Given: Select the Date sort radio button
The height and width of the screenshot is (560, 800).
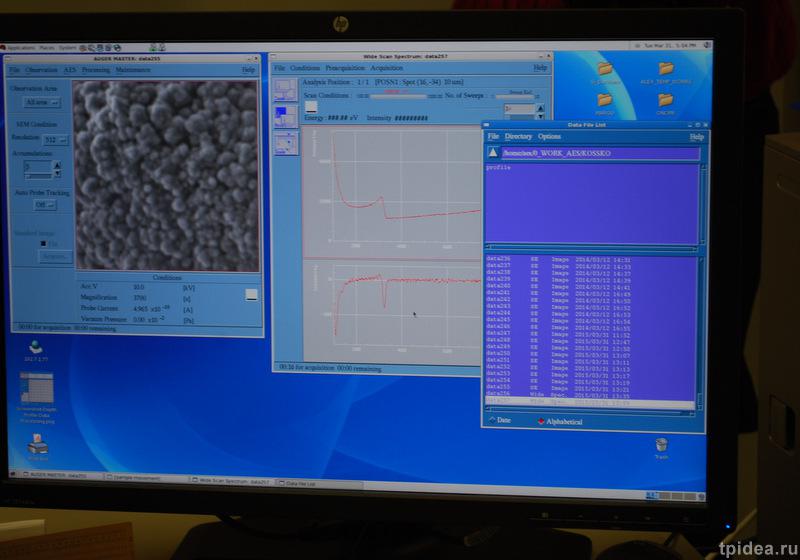Looking at the screenshot, I should pyautogui.click(x=500, y=420).
